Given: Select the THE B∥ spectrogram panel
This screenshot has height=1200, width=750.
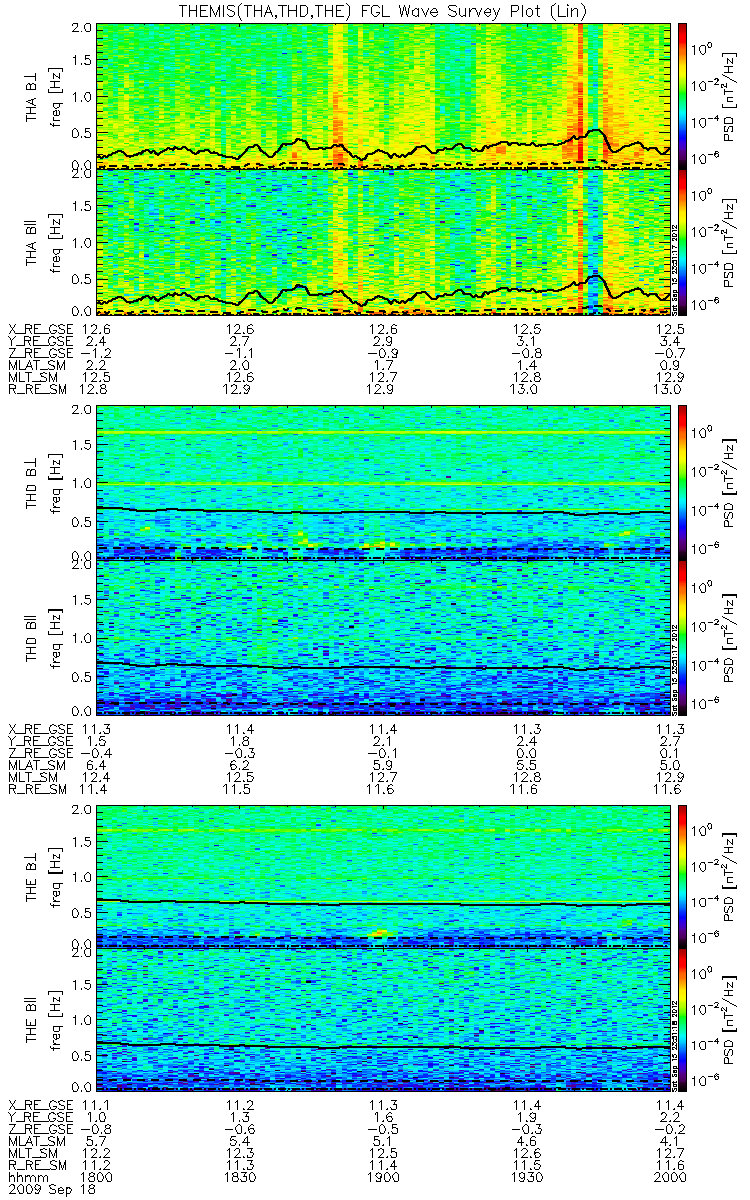Looking at the screenshot, I should pyautogui.click(x=383, y=1019).
